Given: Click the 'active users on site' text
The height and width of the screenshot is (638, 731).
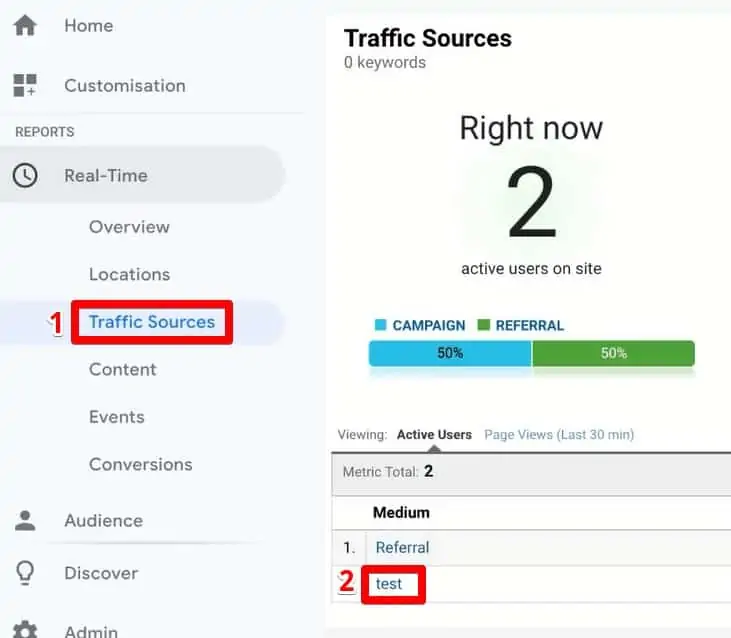Looking at the screenshot, I should [x=531, y=269].
